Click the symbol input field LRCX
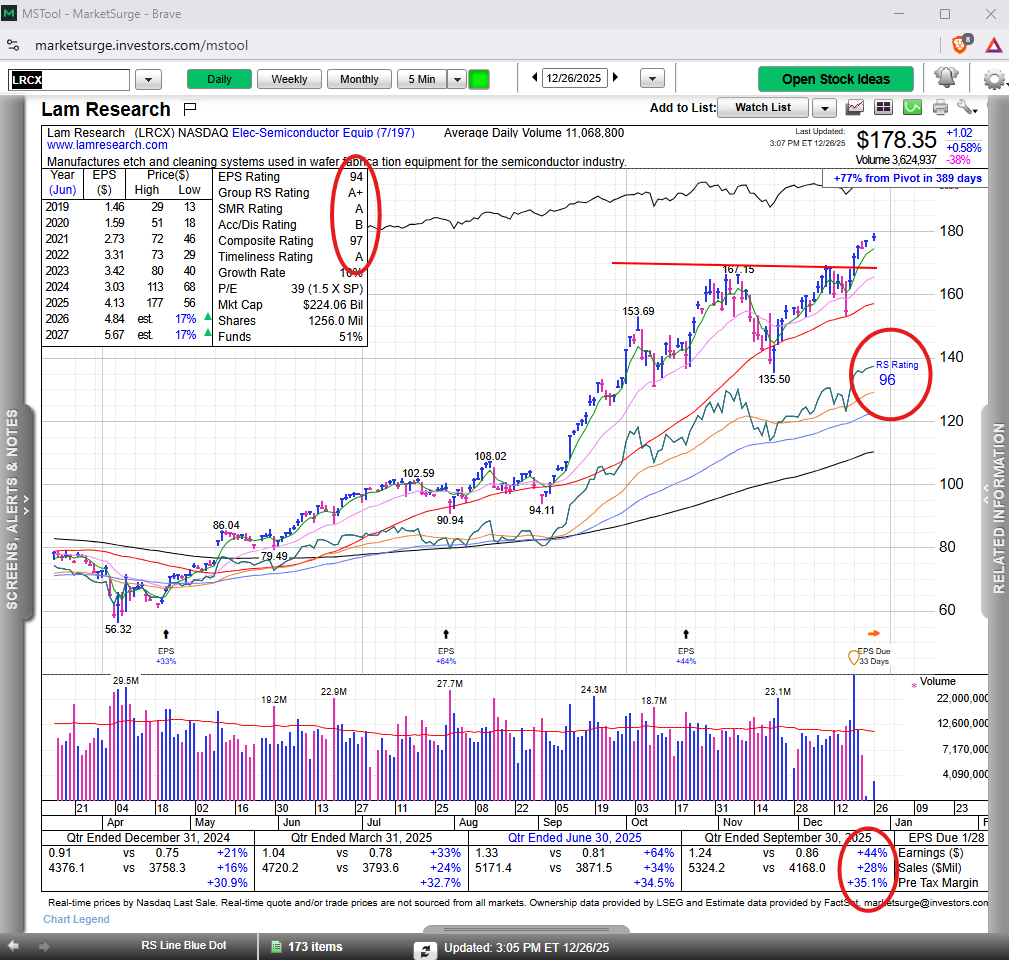The width and height of the screenshot is (1009, 960). [69, 80]
